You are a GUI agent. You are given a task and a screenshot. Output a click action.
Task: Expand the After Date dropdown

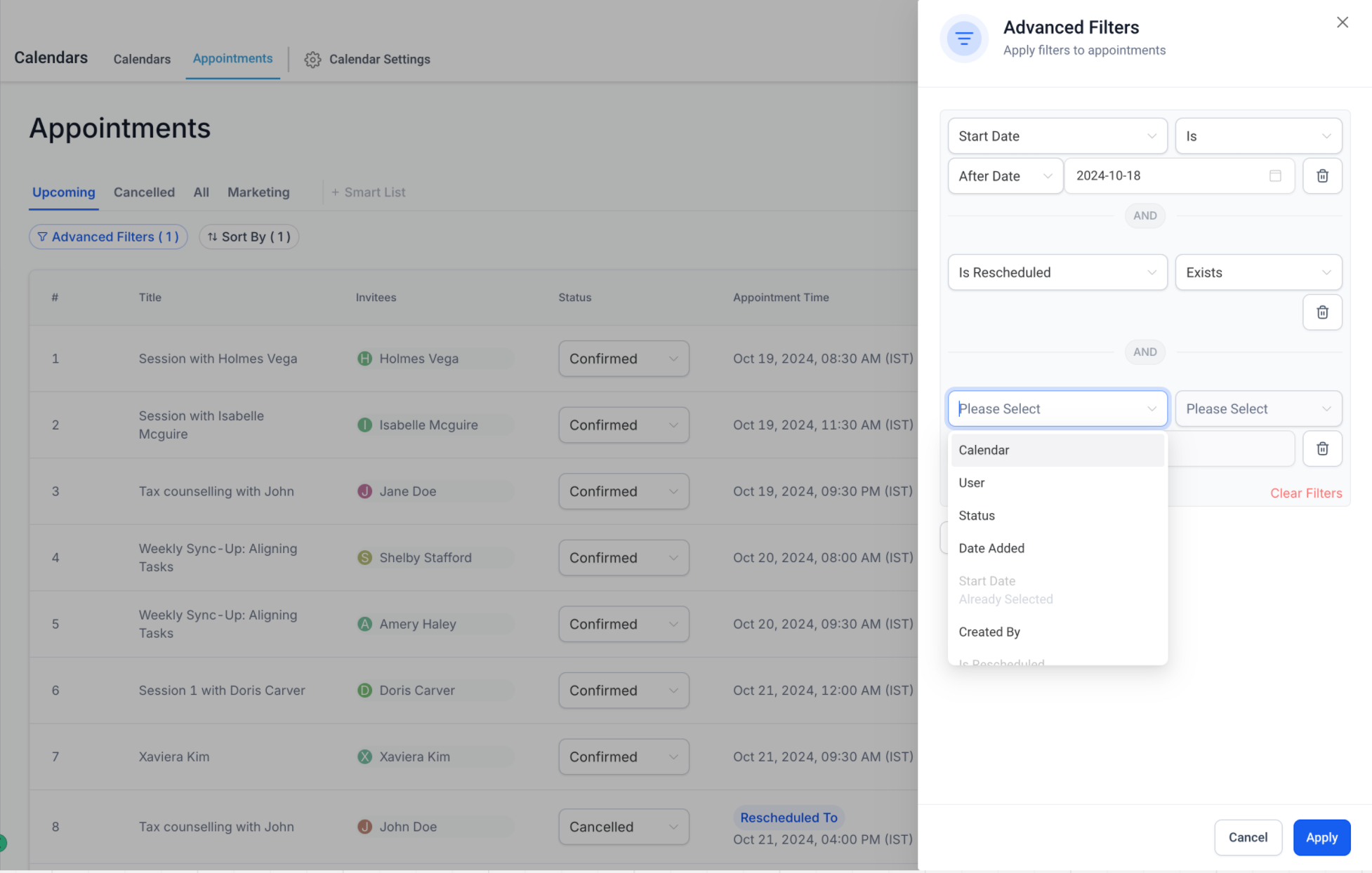[x=1004, y=176]
